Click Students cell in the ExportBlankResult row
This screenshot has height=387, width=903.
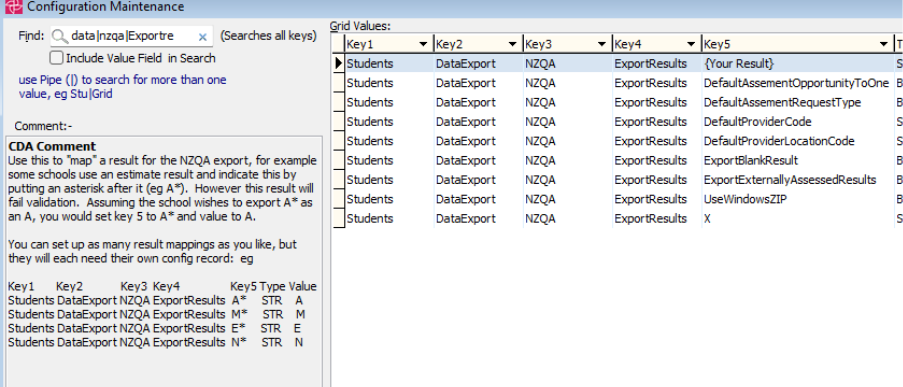pos(389,161)
